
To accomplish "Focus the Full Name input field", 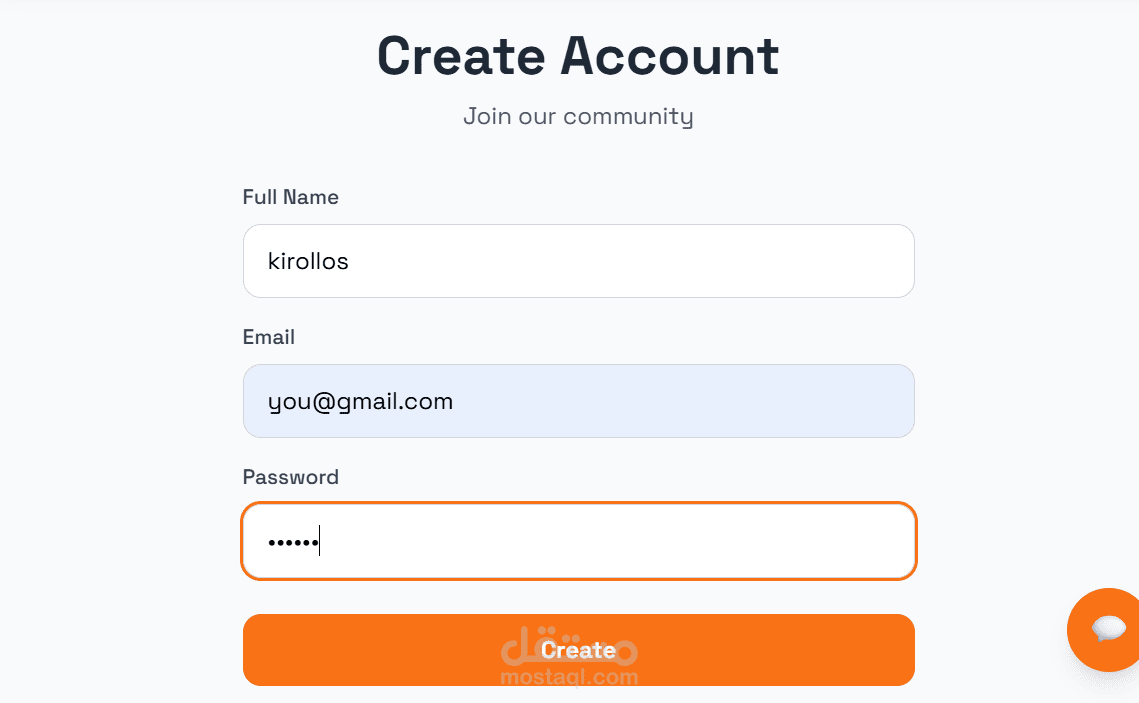I will (x=578, y=261).
